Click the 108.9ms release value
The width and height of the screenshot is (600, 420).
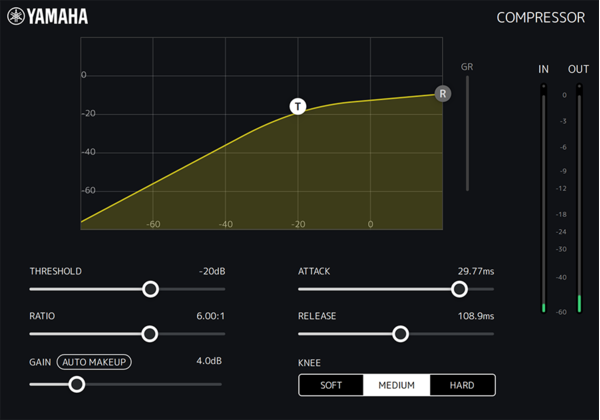coord(475,316)
